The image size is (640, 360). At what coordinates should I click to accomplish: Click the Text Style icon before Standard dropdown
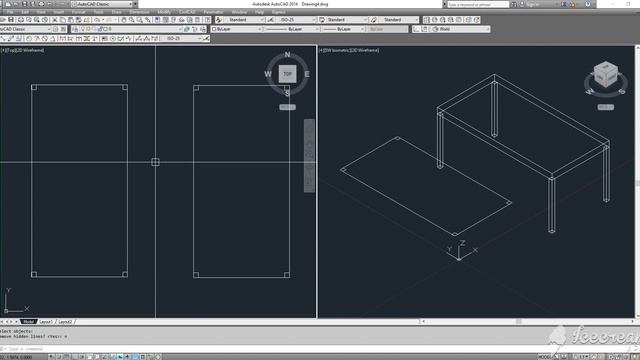219,20
